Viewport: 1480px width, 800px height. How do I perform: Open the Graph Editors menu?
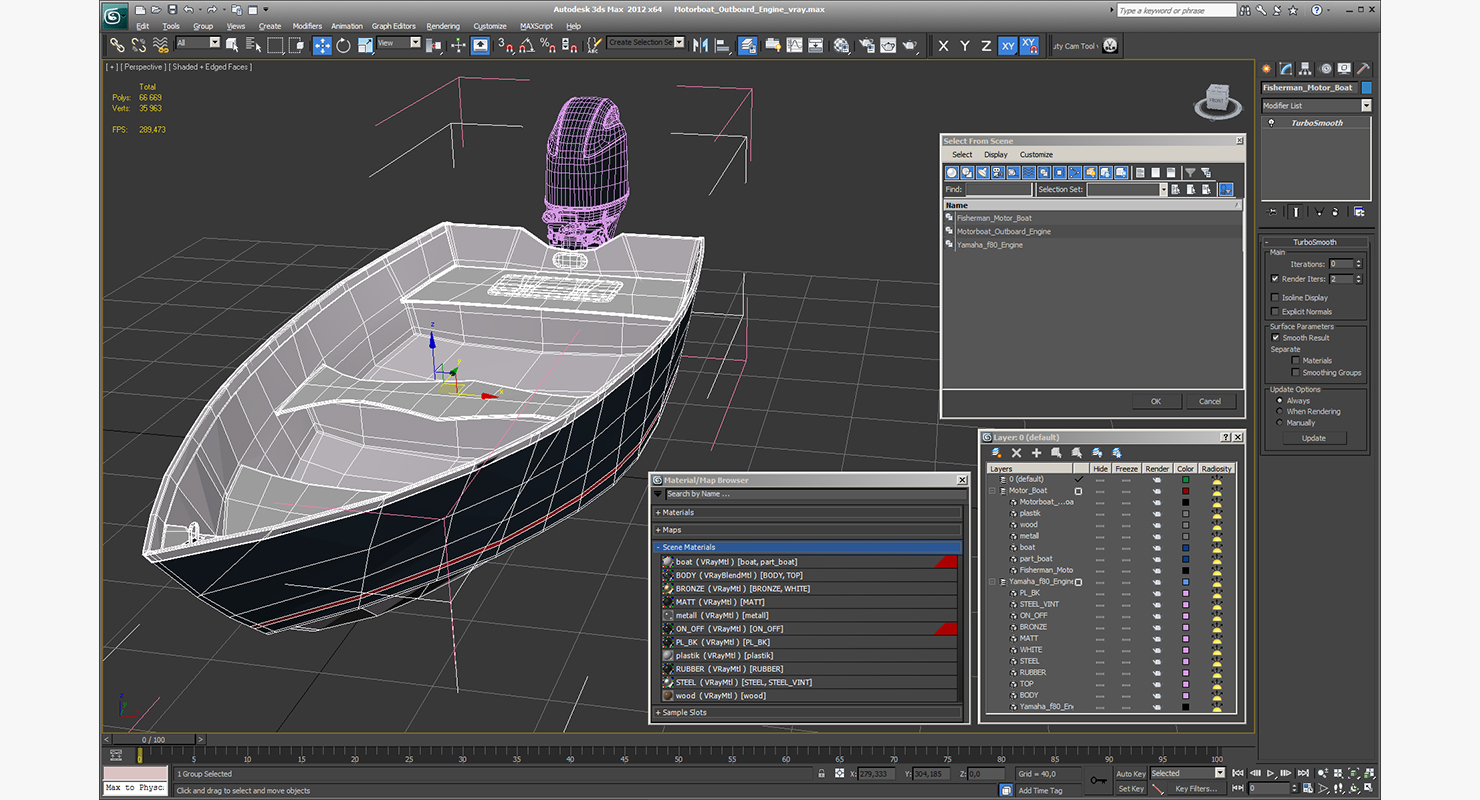394,26
